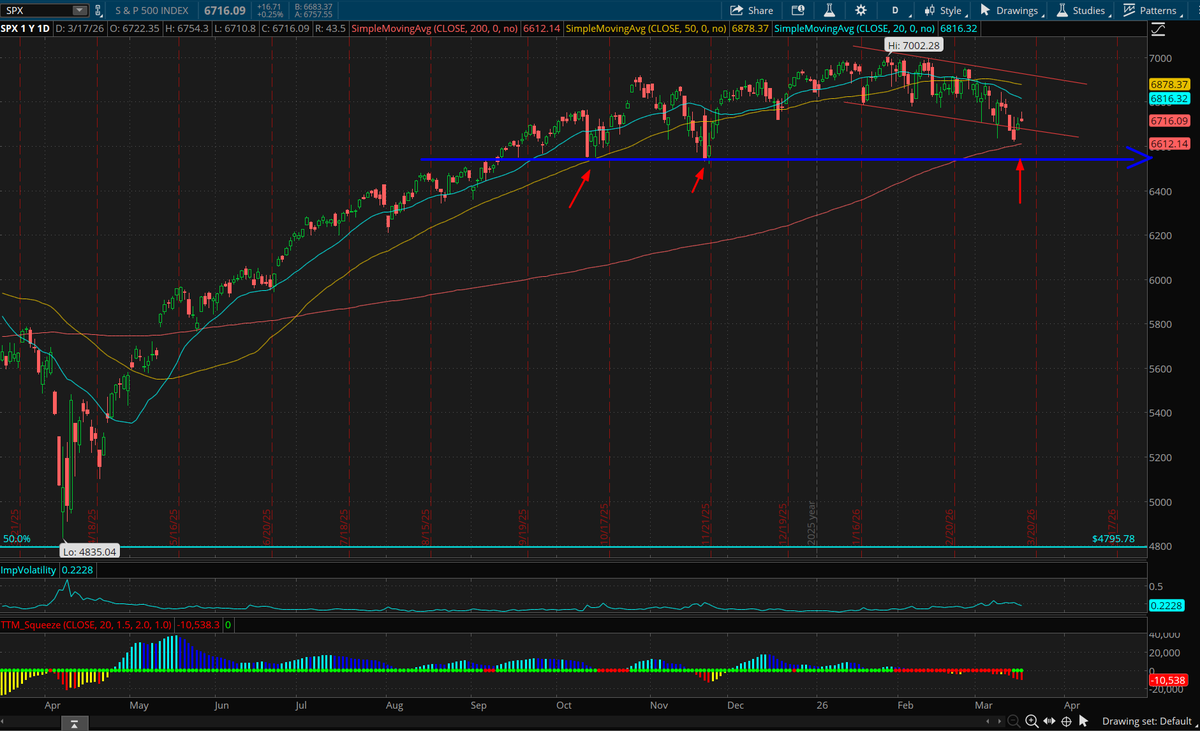The image size is (1200, 731).
Task: Click the Share button
Action: [752, 11]
